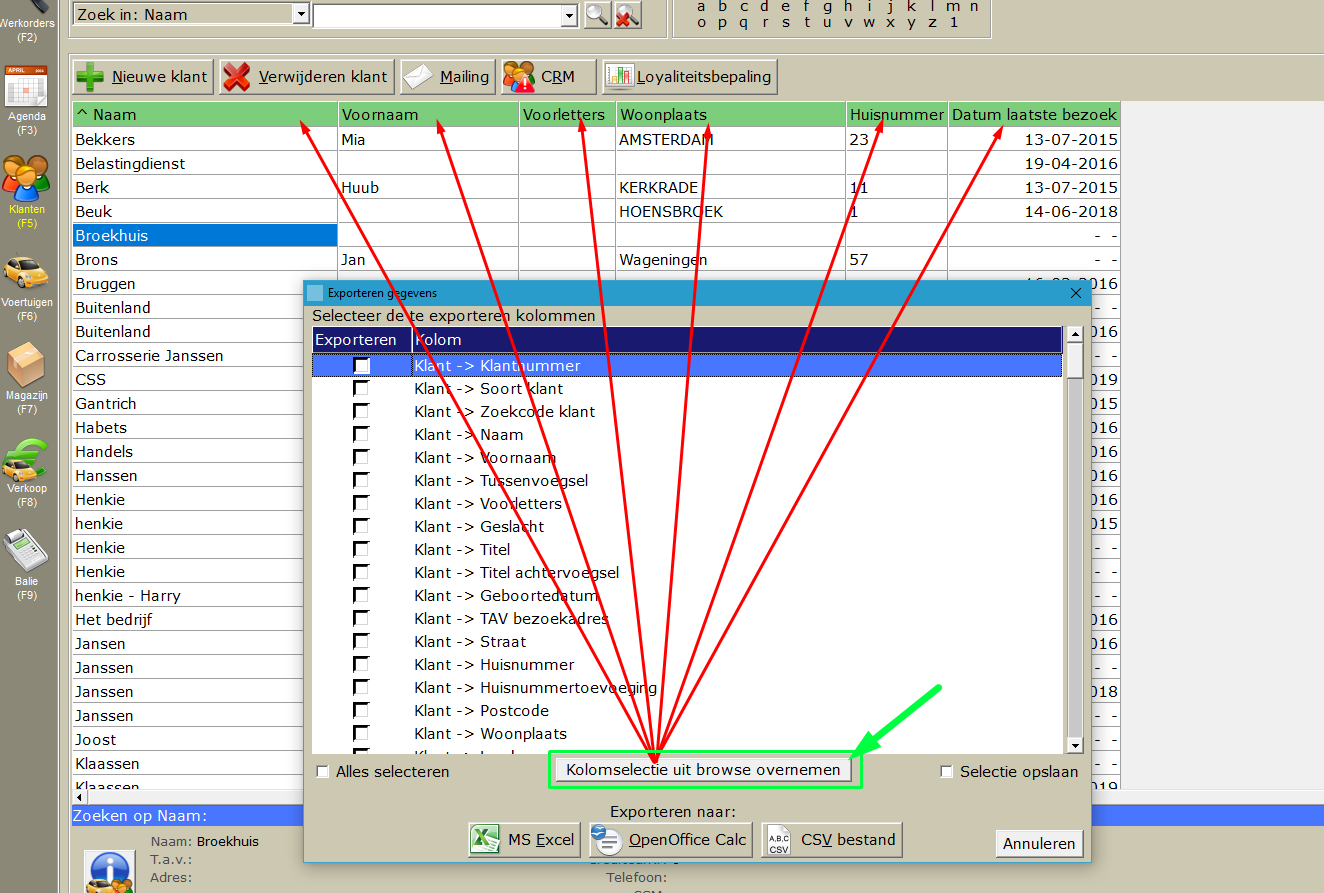
Task: Filter by letter 'a' in alphabet bar
Action: click(x=701, y=6)
